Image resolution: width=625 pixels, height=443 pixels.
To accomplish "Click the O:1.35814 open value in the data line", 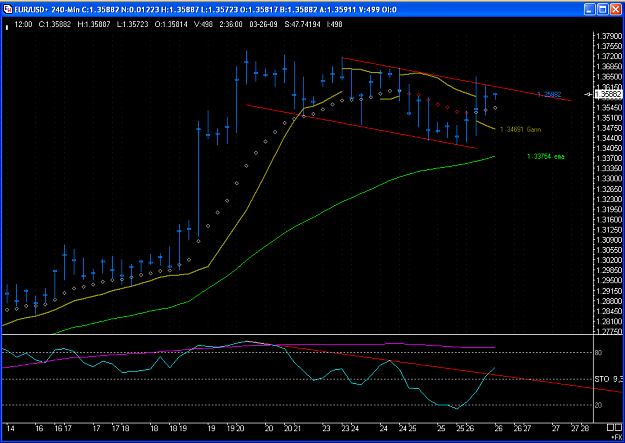I will click(x=171, y=24).
